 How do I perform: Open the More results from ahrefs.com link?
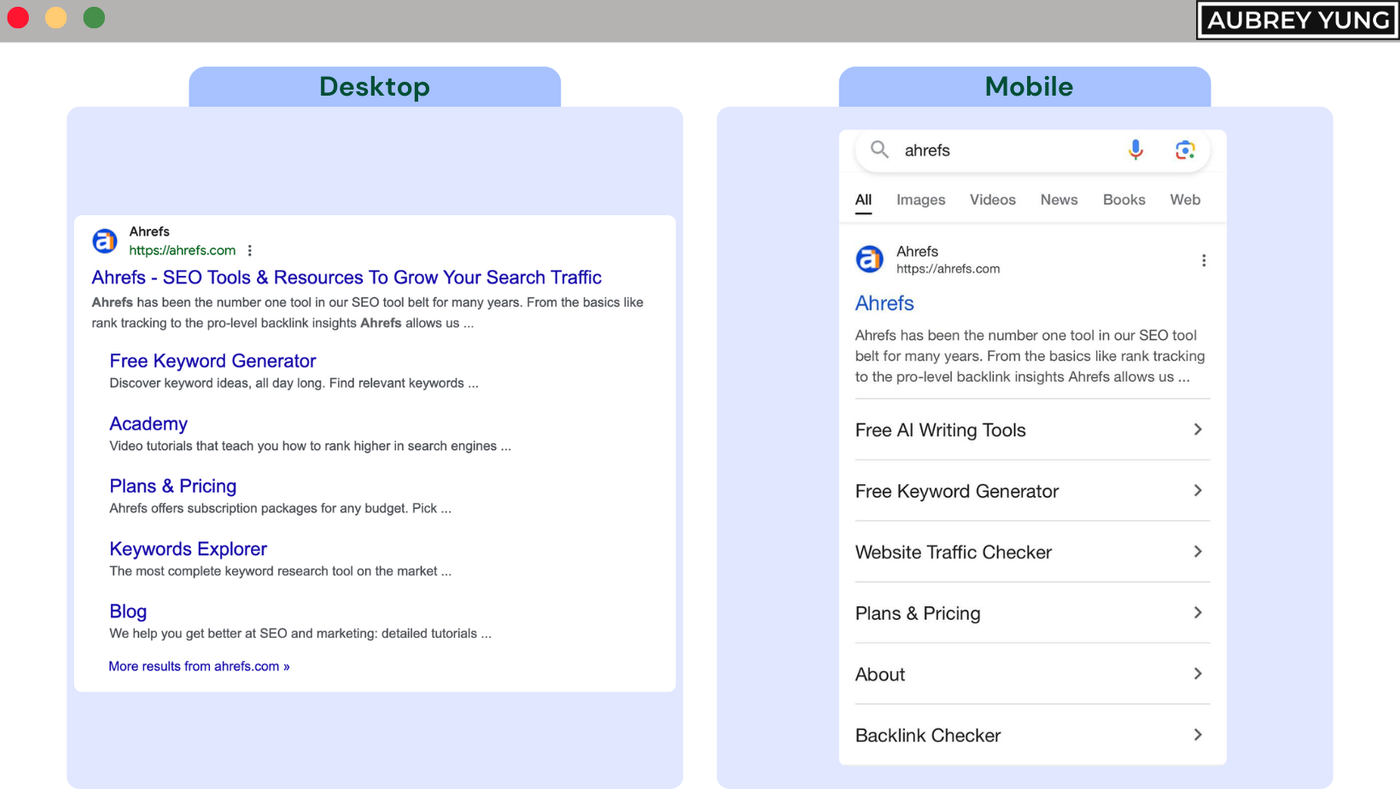click(x=198, y=665)
